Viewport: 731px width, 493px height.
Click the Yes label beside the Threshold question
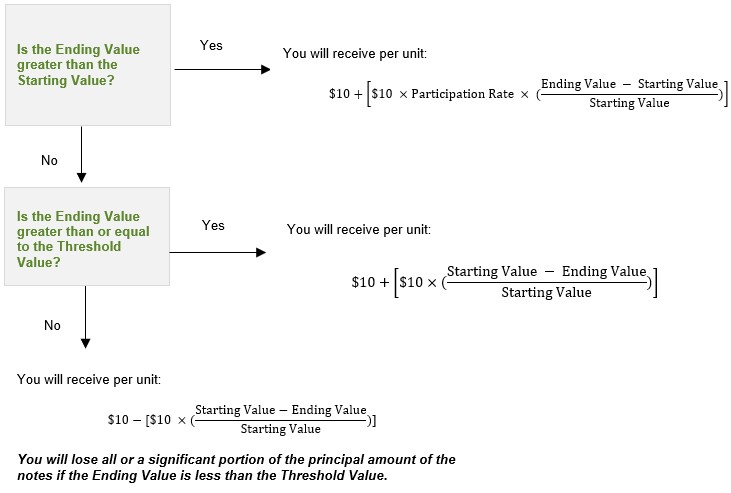[213, 225]
